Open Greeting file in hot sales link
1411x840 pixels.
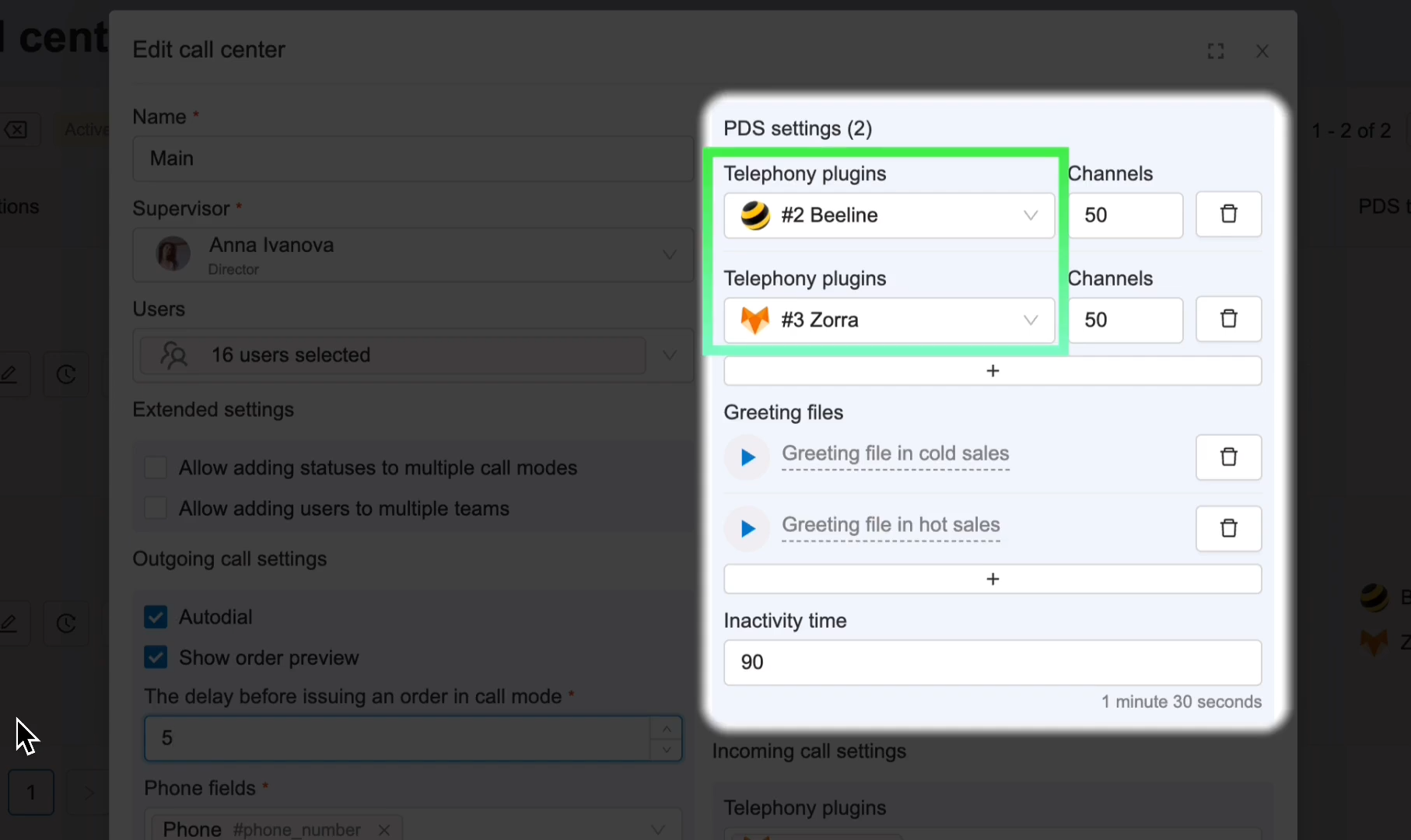click(891, 525)
